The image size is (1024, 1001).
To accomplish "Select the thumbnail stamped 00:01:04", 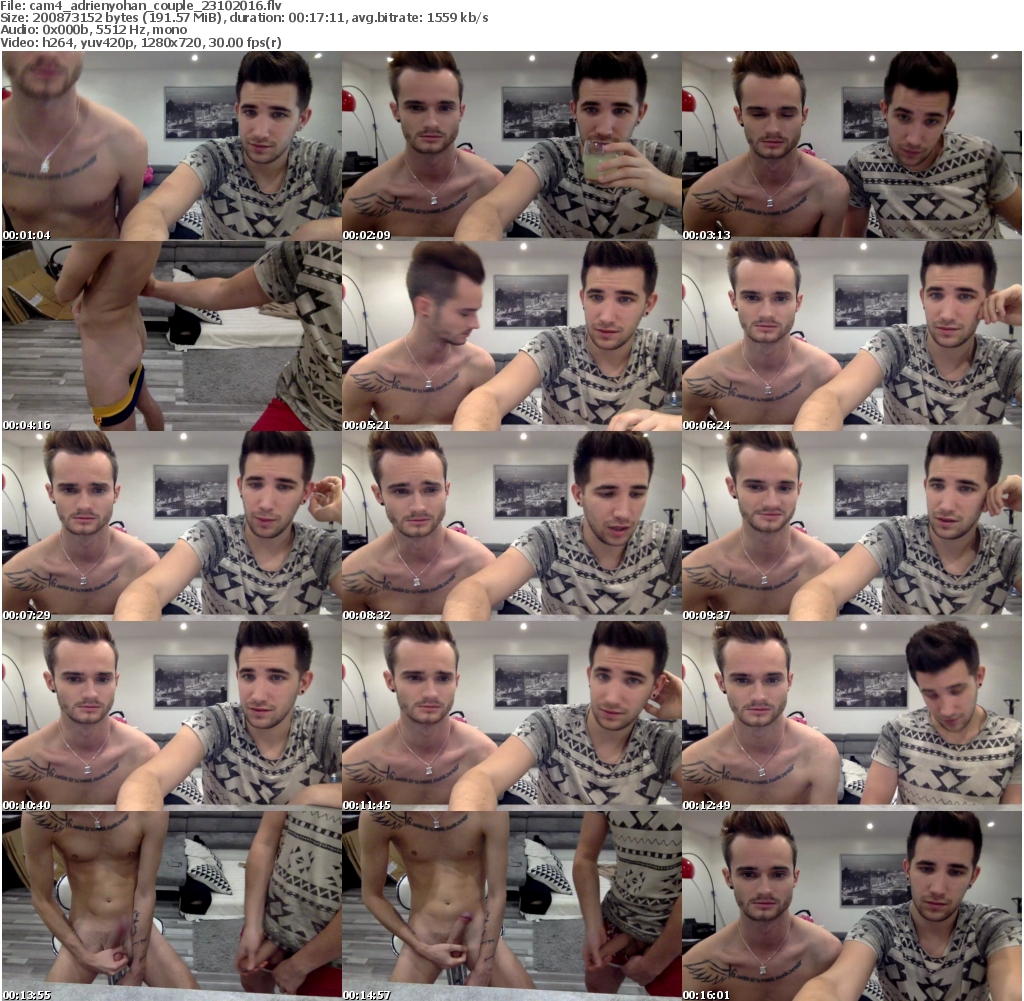I will click(x=172, y=146).
